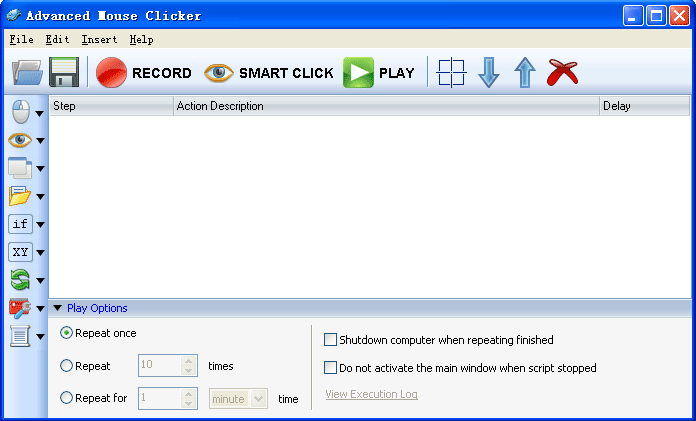Click the open file folder icon
696x421 pixels.
coord(27,73)
